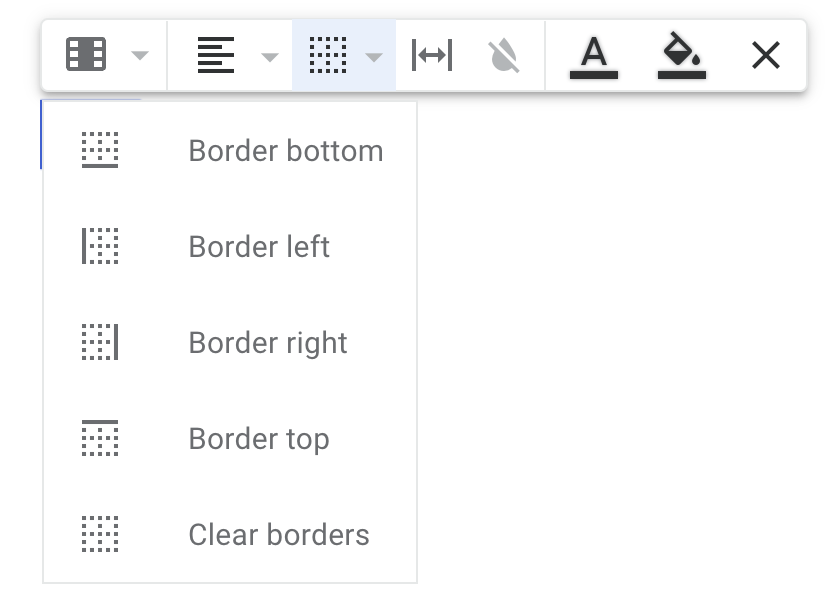Collapse the borders dropdown arrow
Image resolution: width=840 pixels, height=610 pixels.
pos(373,57)
